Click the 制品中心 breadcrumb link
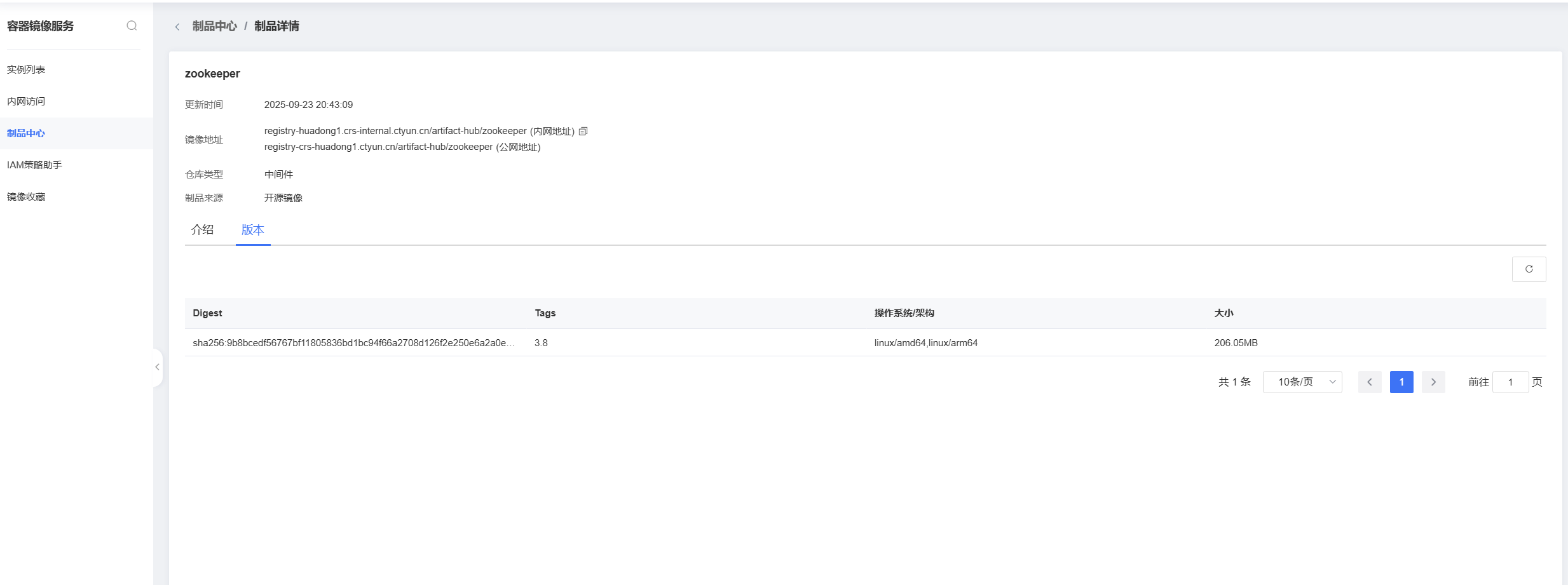 coord(214,26)
